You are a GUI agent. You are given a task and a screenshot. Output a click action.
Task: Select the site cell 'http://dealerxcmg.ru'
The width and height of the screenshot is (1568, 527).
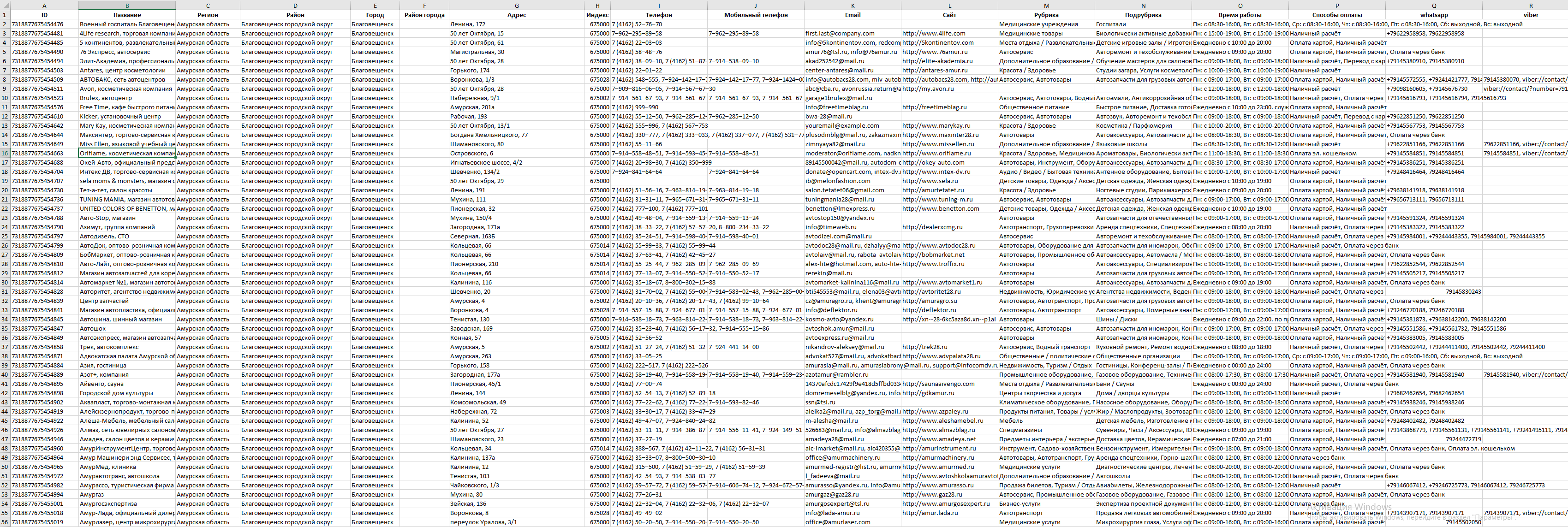pos(949,227)
